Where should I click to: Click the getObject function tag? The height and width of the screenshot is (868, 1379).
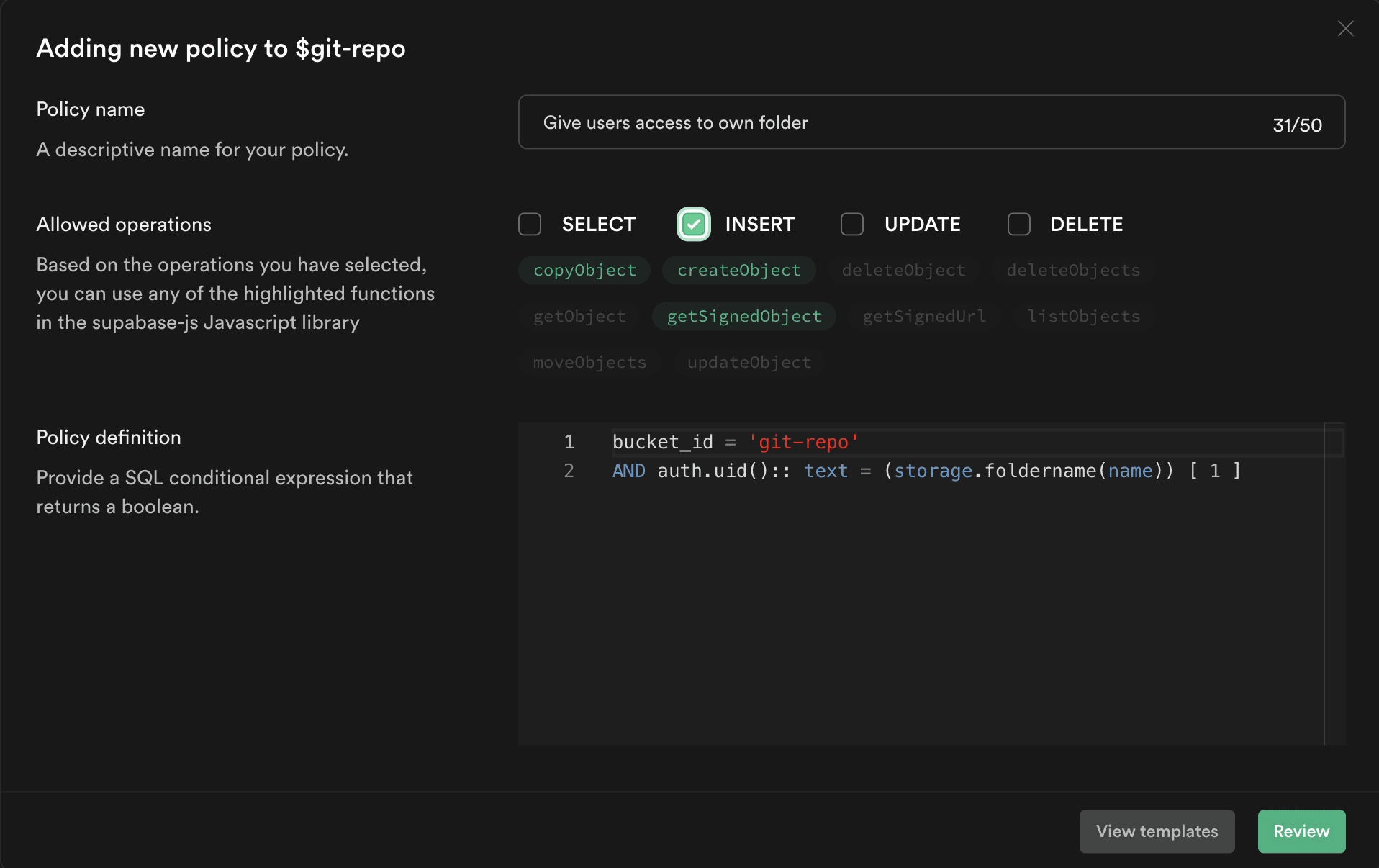tap(579, 317)
